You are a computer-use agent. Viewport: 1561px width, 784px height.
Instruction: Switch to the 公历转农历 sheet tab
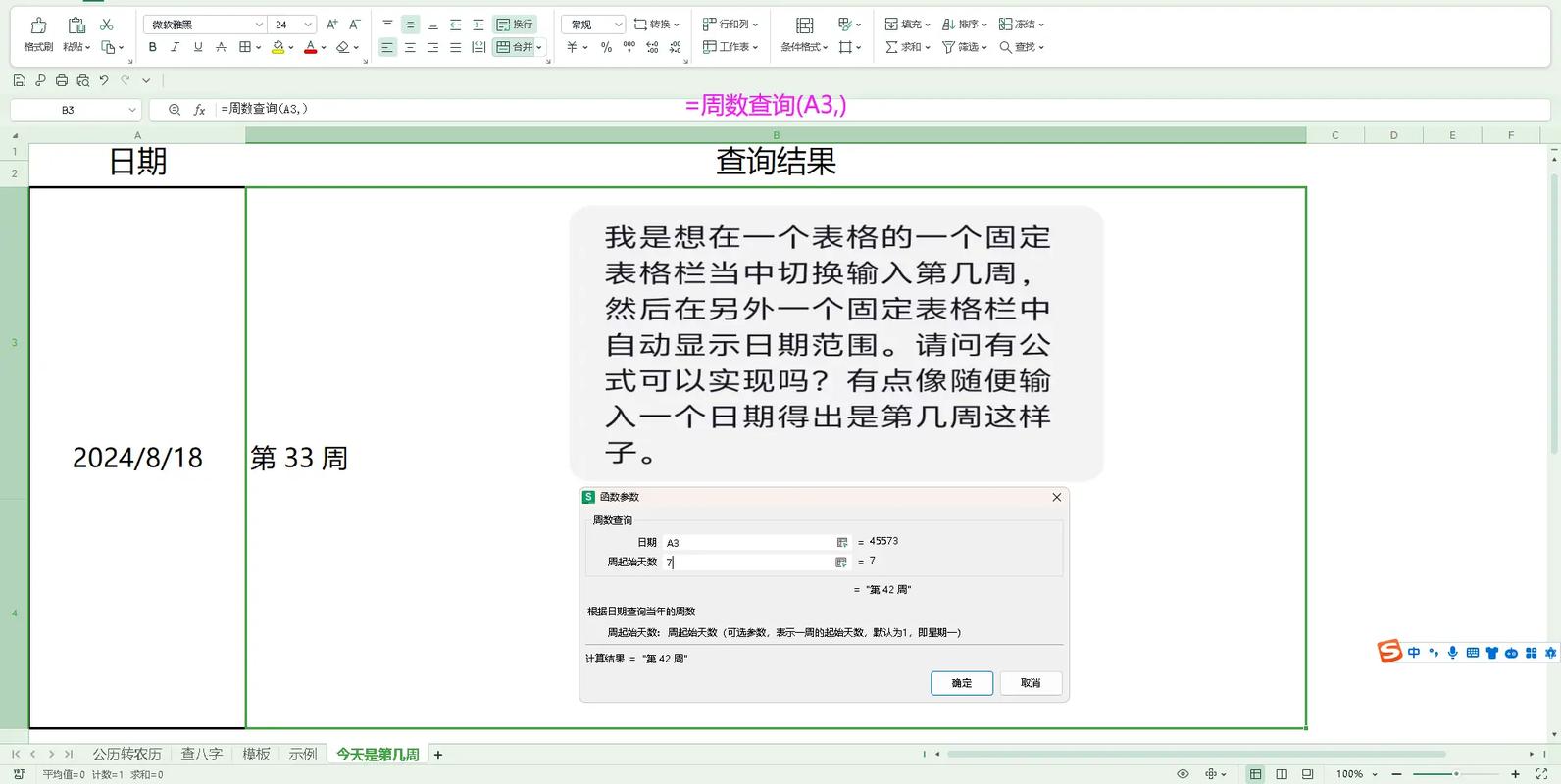127,755
